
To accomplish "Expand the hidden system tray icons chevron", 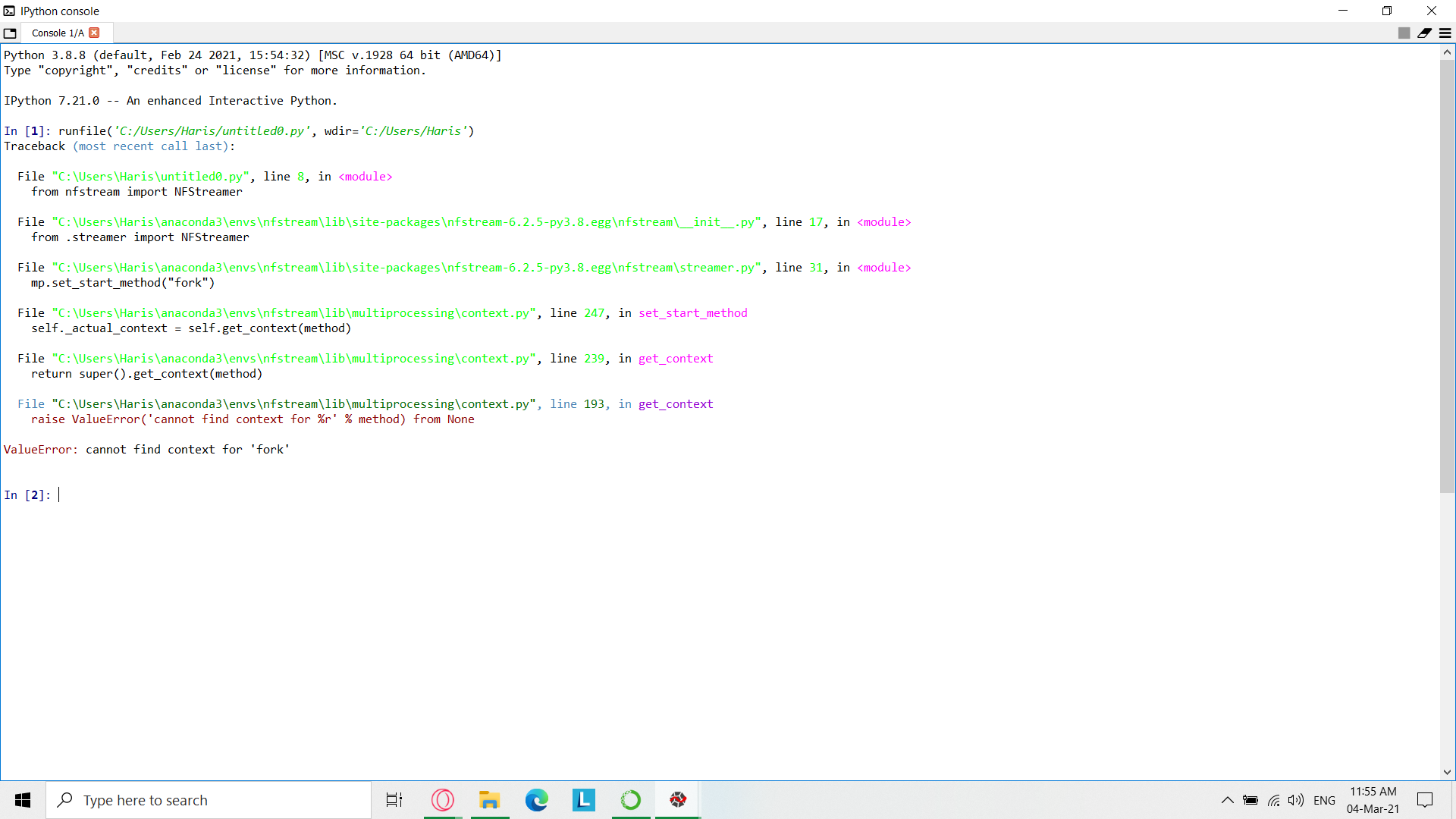I will click(x=1227, y=800).
